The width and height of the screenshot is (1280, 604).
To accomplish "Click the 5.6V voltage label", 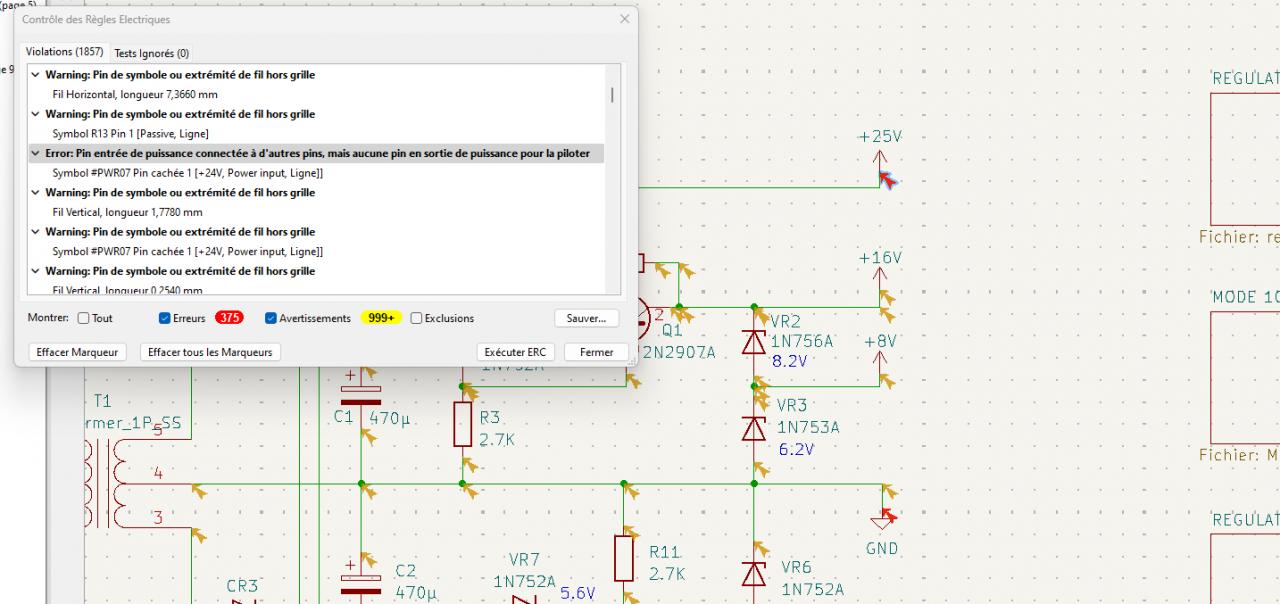I will tap(578, 593).
